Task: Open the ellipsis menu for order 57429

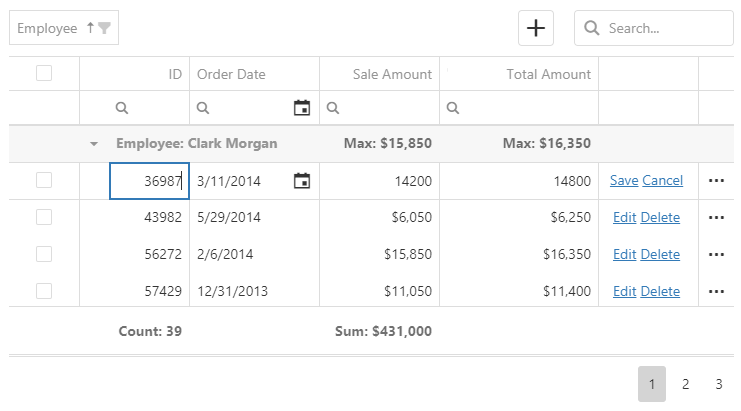Action: pyautogui.click(x=716, y=291)
